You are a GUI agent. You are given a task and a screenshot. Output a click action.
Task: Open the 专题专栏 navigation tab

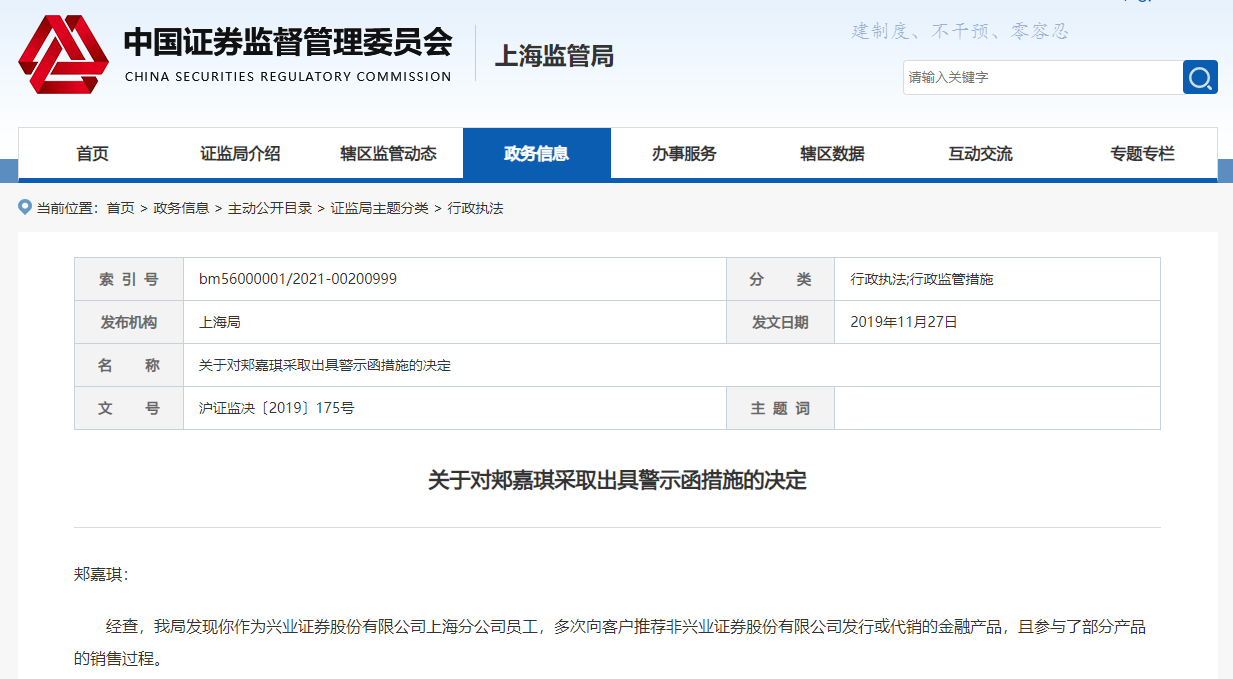pos(1142,154)
